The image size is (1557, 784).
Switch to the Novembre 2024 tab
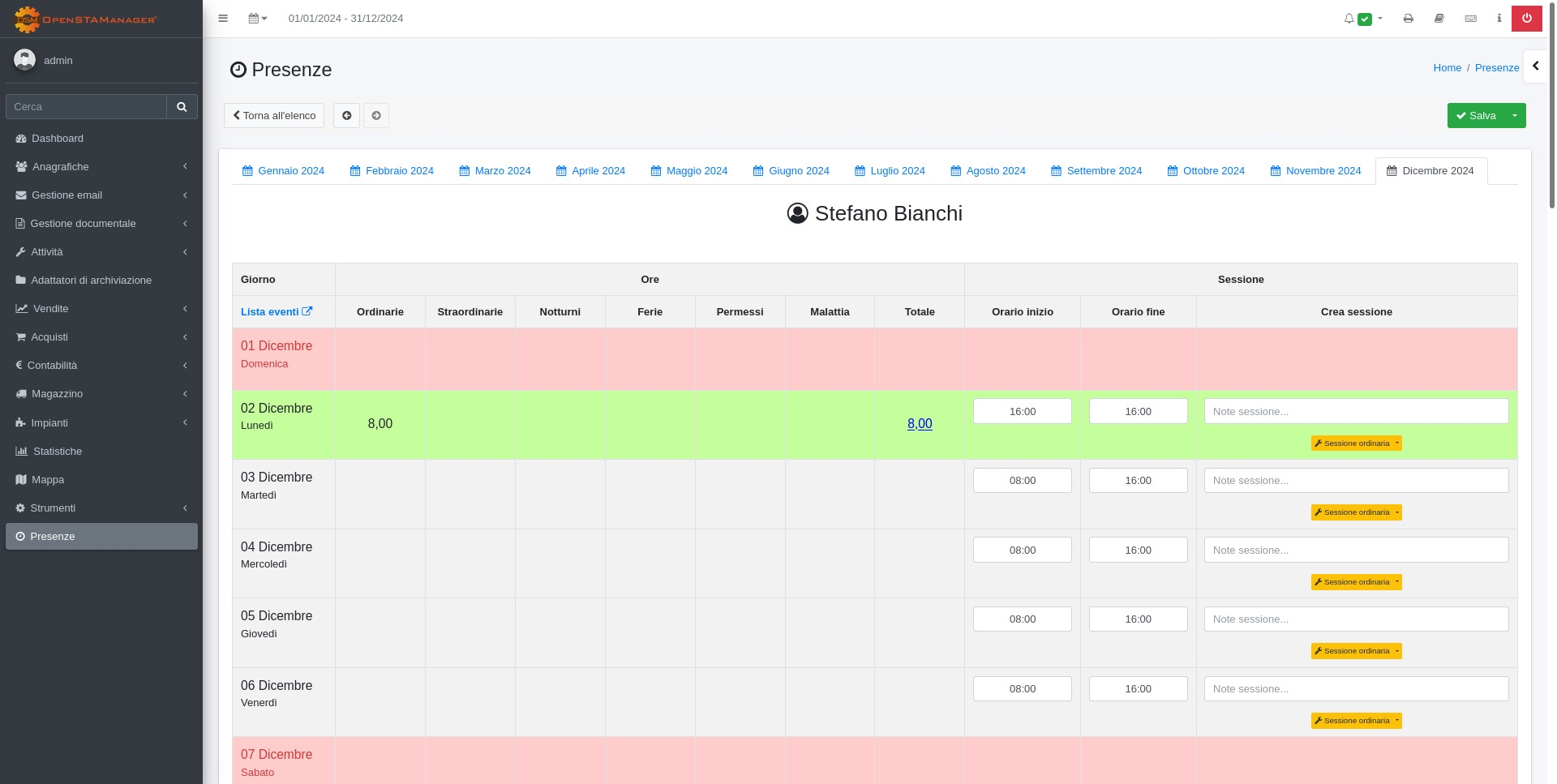pyautogui.click(x=1315, y=171)
